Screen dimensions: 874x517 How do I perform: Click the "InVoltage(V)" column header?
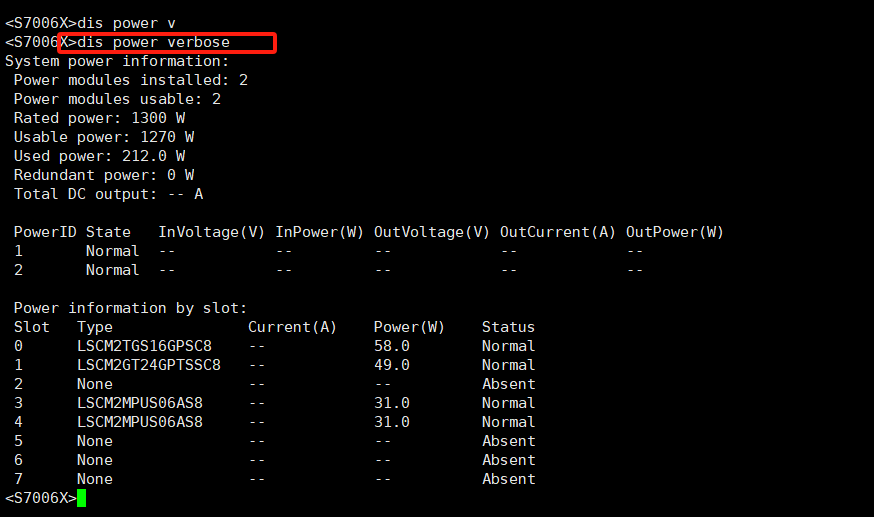tap(211, 232)
